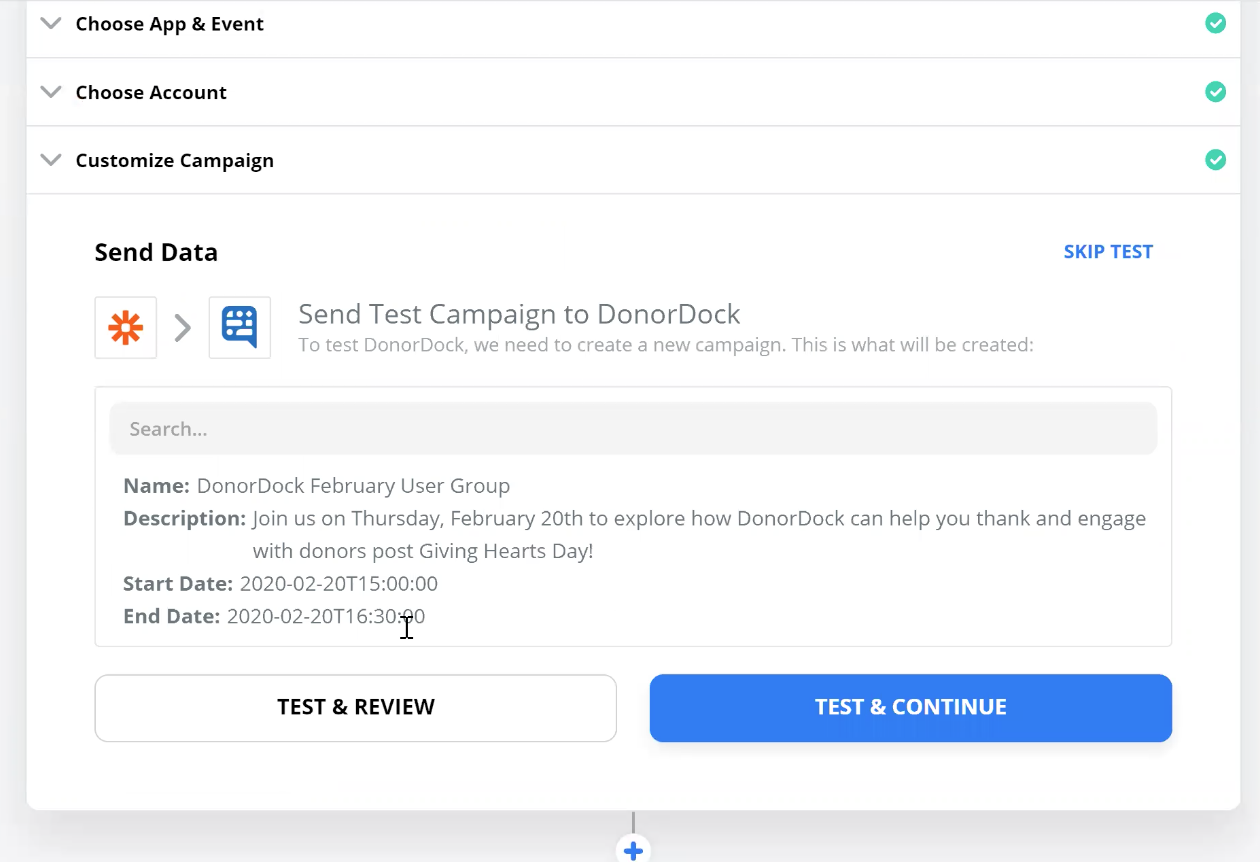The height and width of the screenshot is (862, 1260).
Task: Click 'Send Test Campaign to DonorDock' title
Action: pyautogui.click(x=519, y=314)
